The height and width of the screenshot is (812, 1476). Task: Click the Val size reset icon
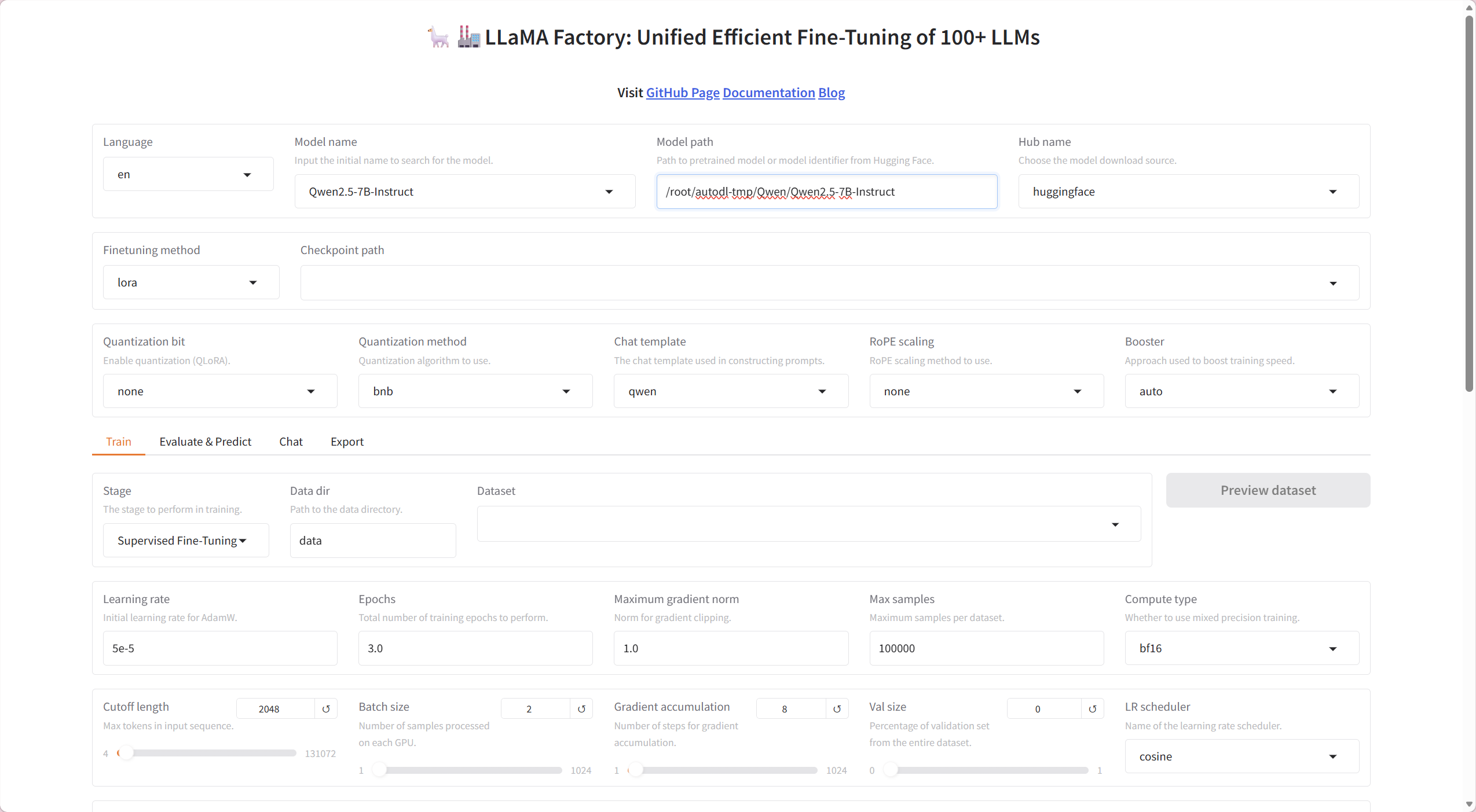click(1092, 708)
